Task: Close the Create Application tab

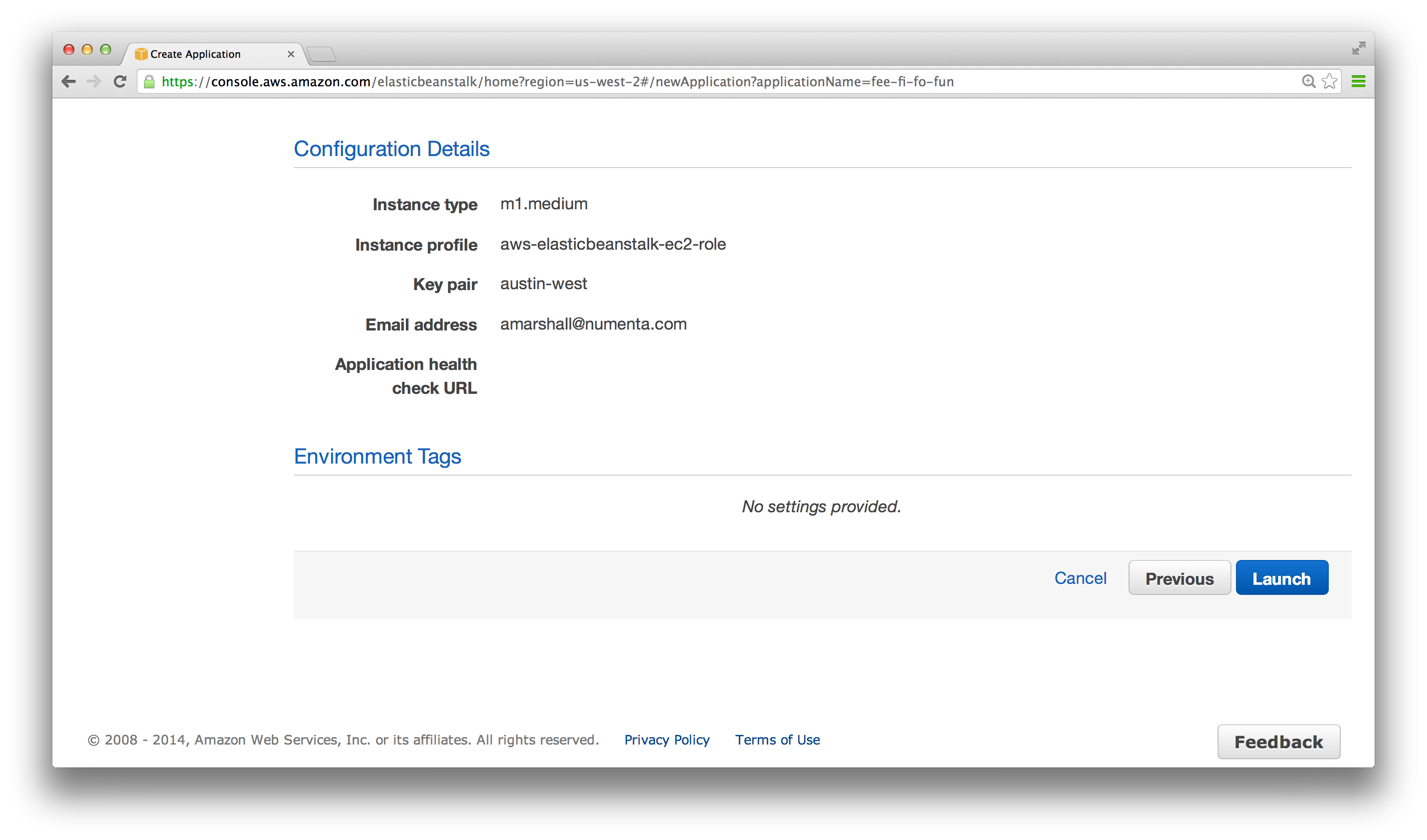Action: (291, 54)
